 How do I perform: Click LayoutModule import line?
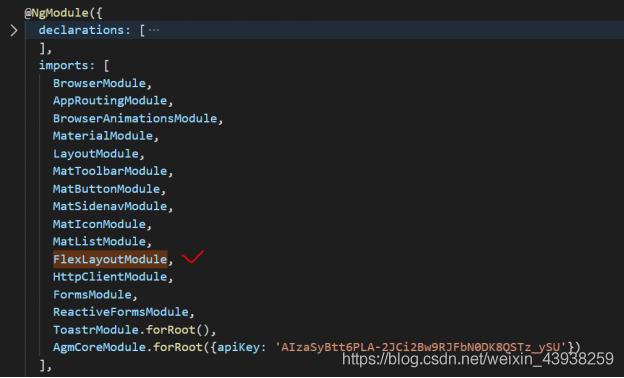click(x=96, y=154)
